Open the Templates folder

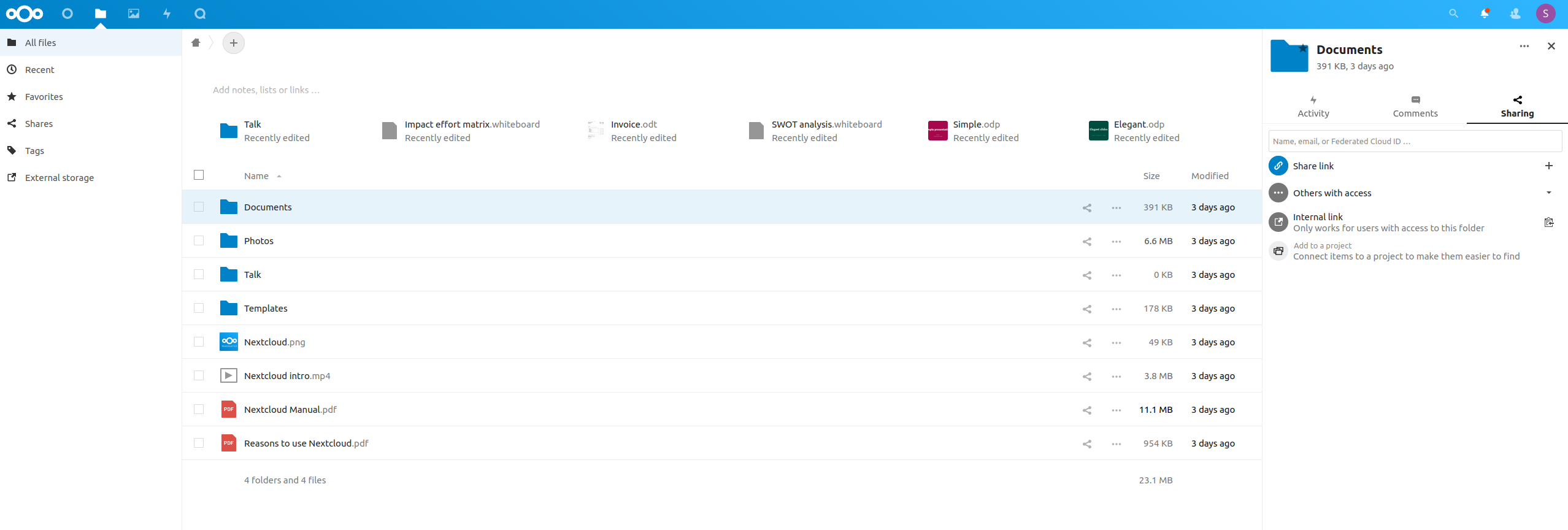pos(266,309)
